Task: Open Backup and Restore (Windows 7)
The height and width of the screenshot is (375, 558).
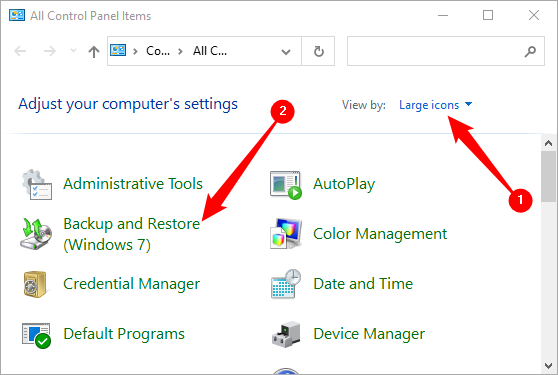Action: [x=132, y=234]
